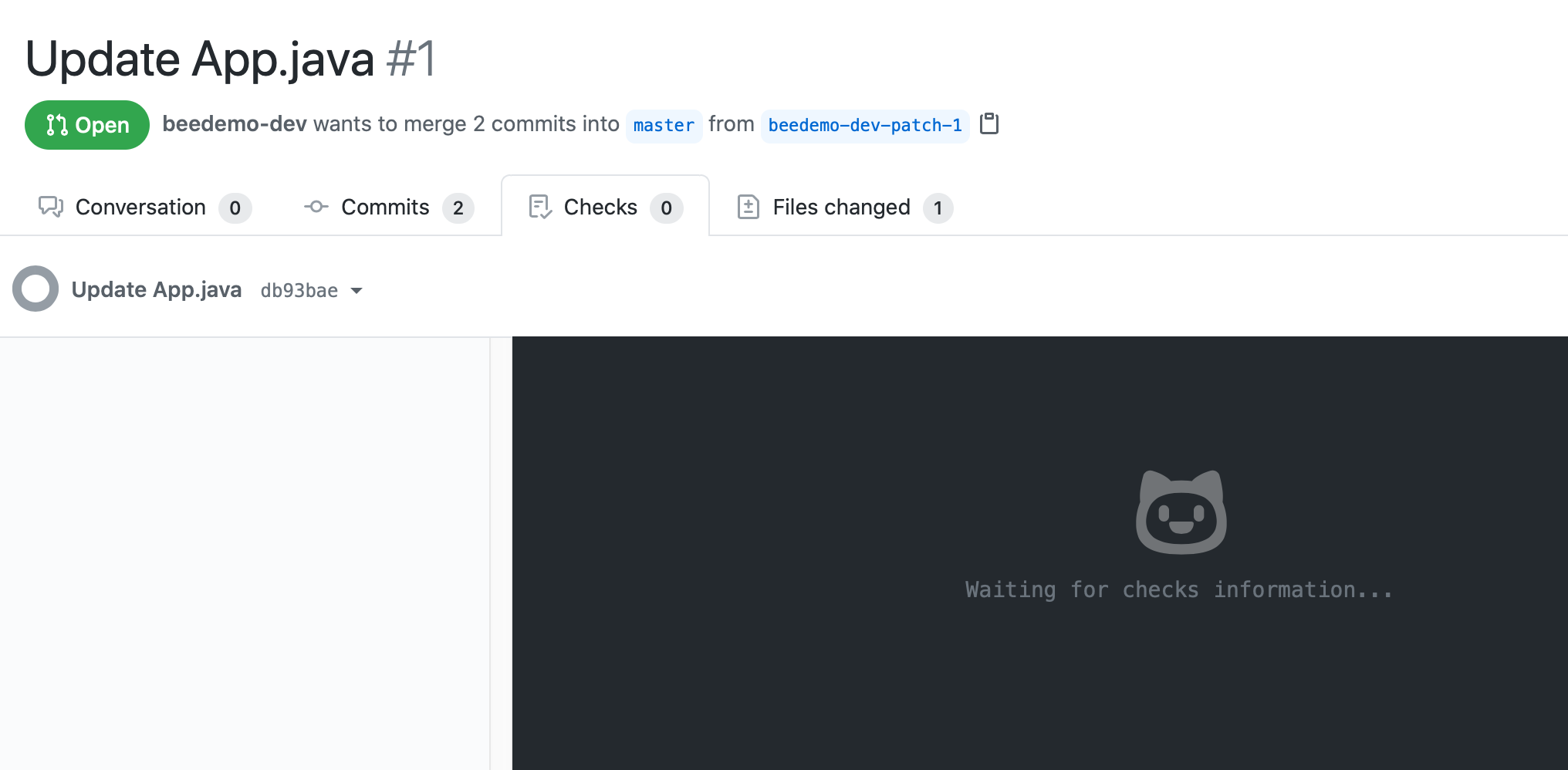Click the pending status circle icon

tap(35, 289)
